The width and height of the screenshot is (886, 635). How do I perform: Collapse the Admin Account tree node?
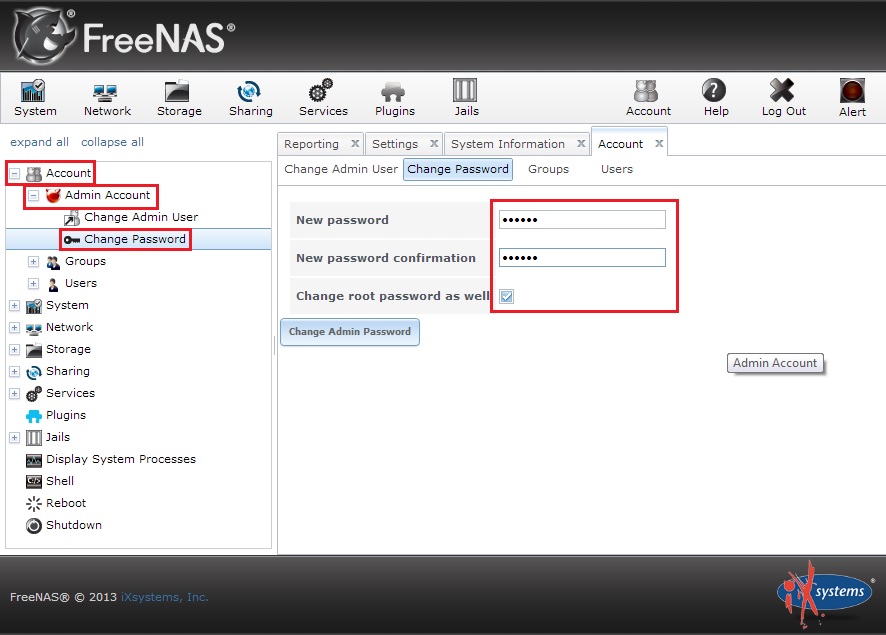click(34, 195)
